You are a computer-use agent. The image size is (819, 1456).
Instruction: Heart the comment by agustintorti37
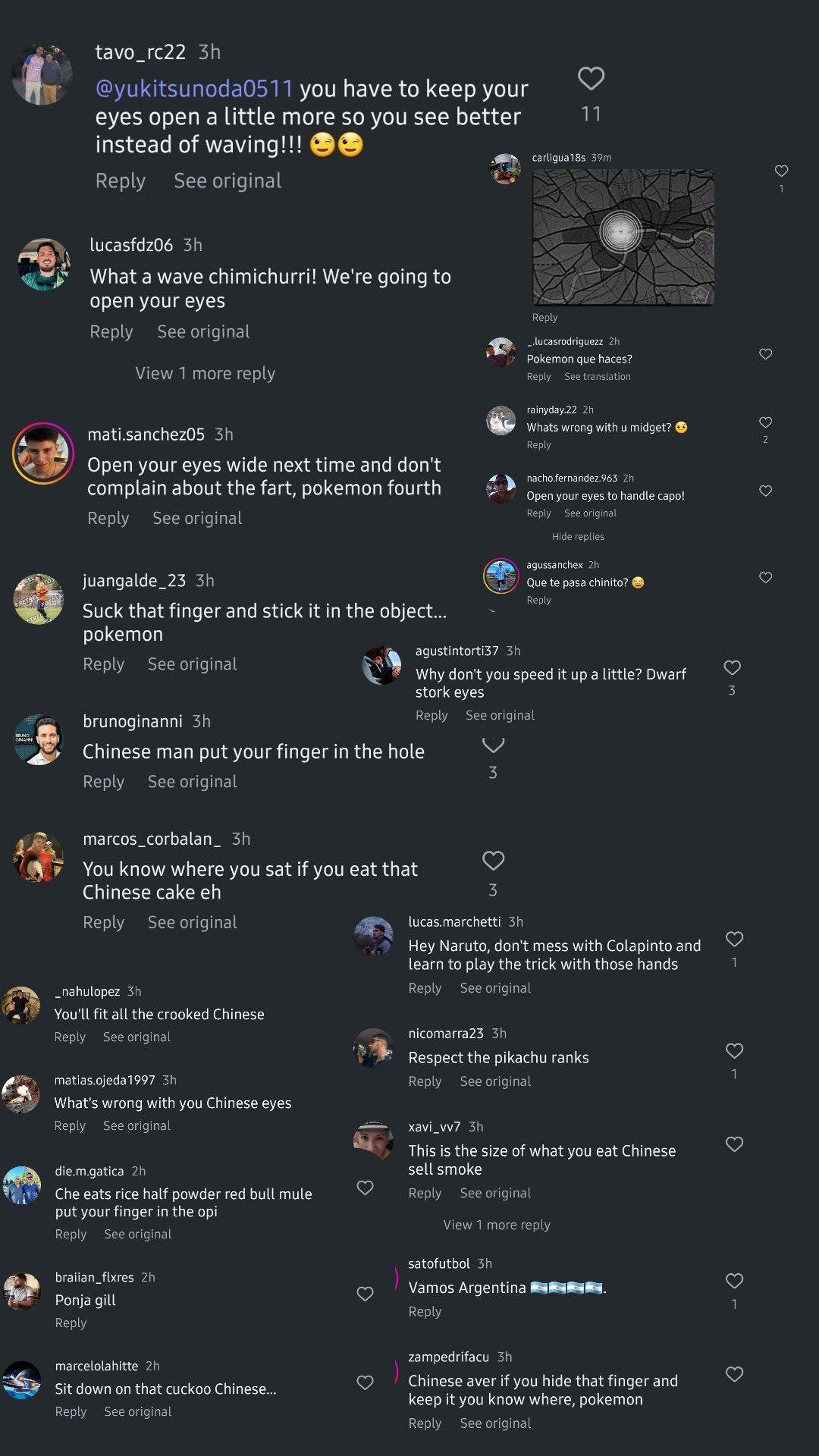732,668
